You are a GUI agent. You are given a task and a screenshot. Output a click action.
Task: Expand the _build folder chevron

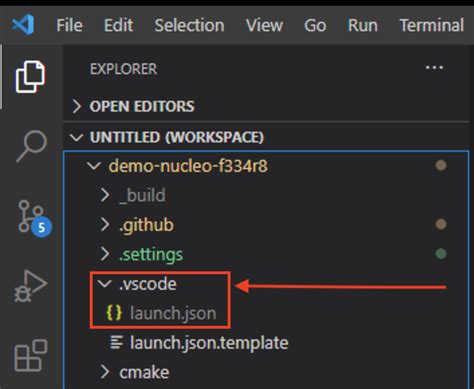[105, 195]
